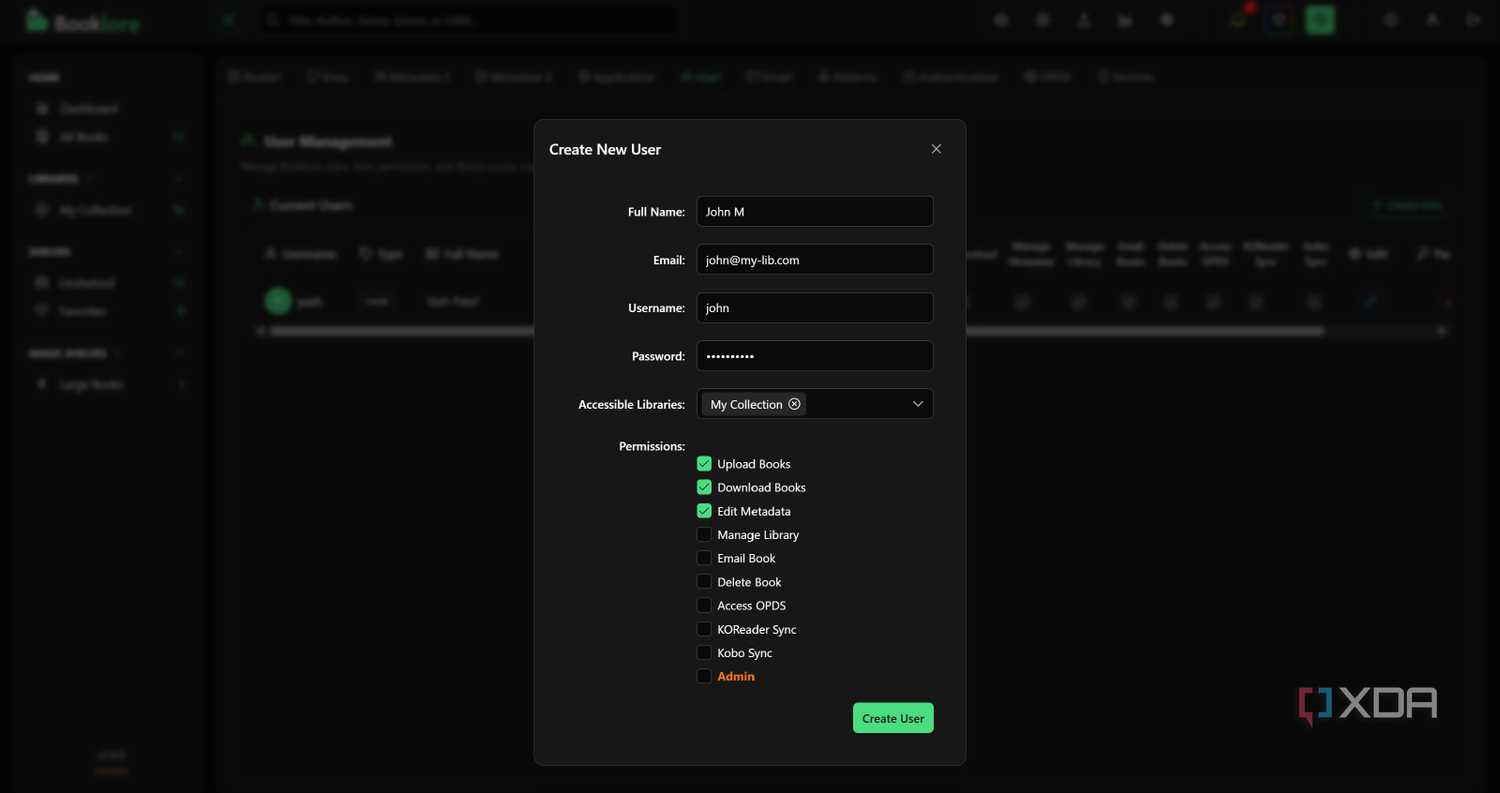Screen dimensions: 1500x793
Task: Turn on KOReader Sync permission
Action: point(704,629)
